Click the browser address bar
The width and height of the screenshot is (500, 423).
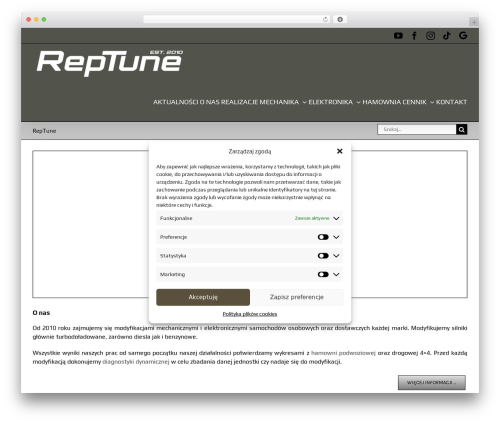[237, 20]
